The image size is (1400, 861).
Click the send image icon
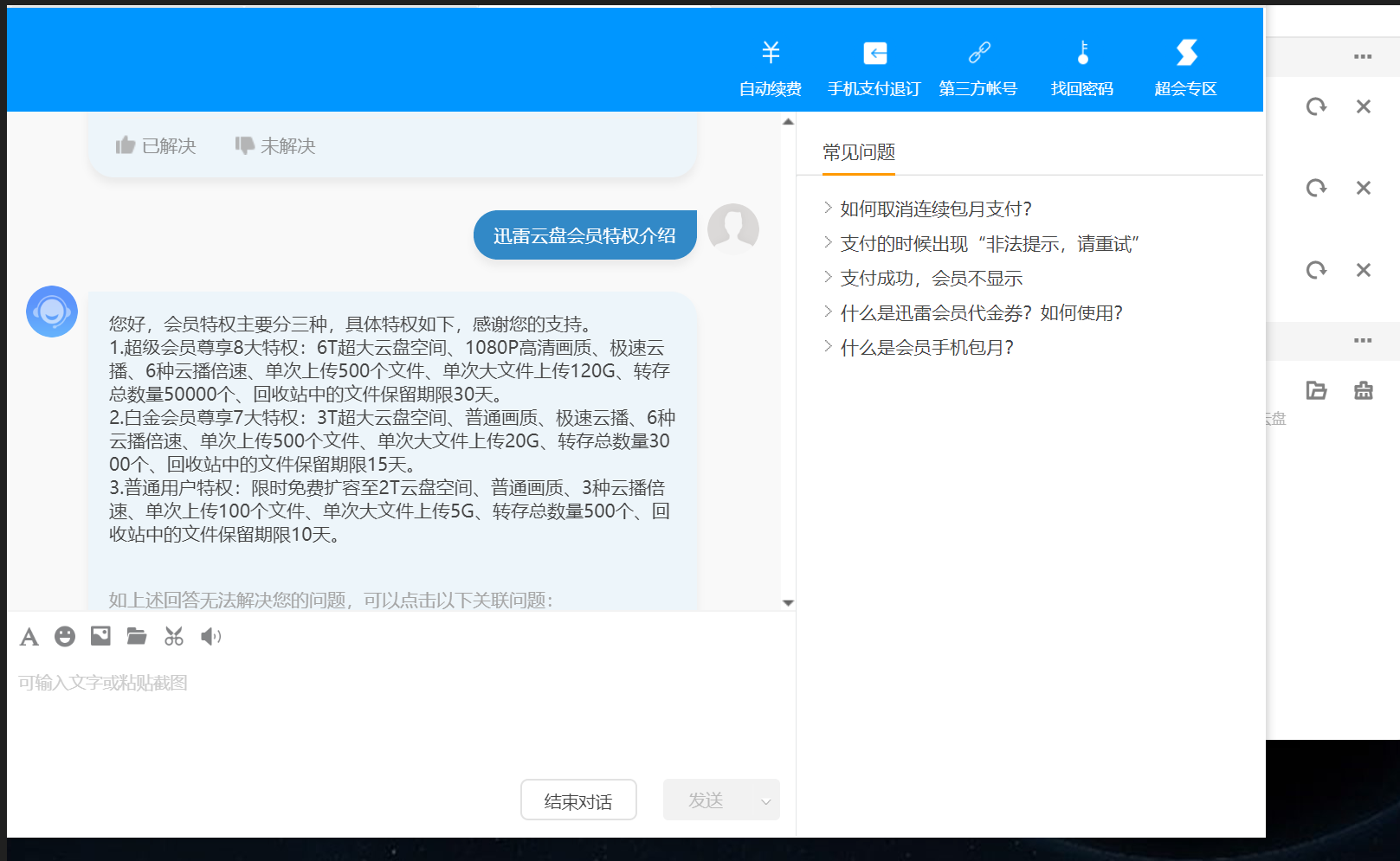100,636
